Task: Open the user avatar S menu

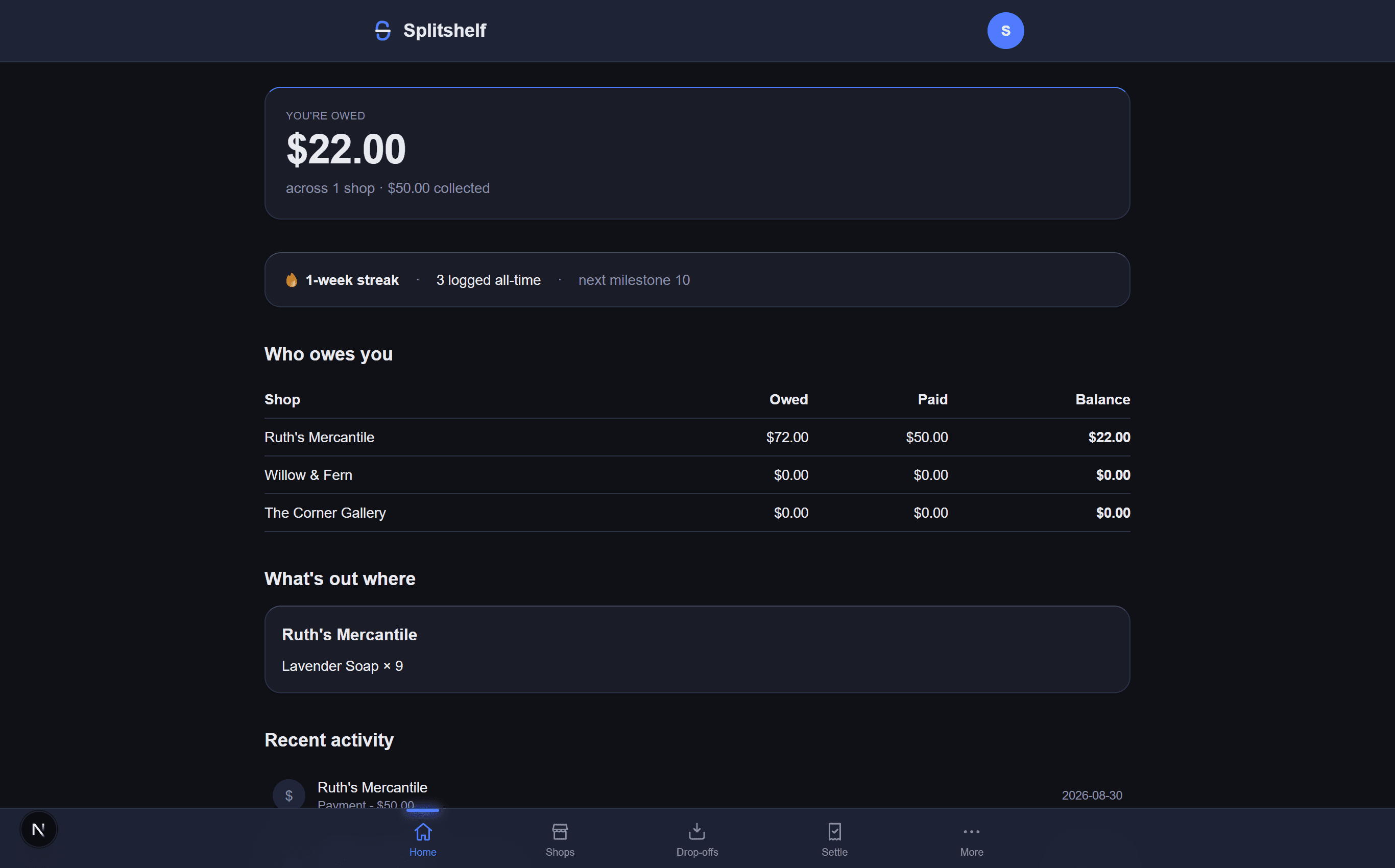Action: pos(1005,31)
